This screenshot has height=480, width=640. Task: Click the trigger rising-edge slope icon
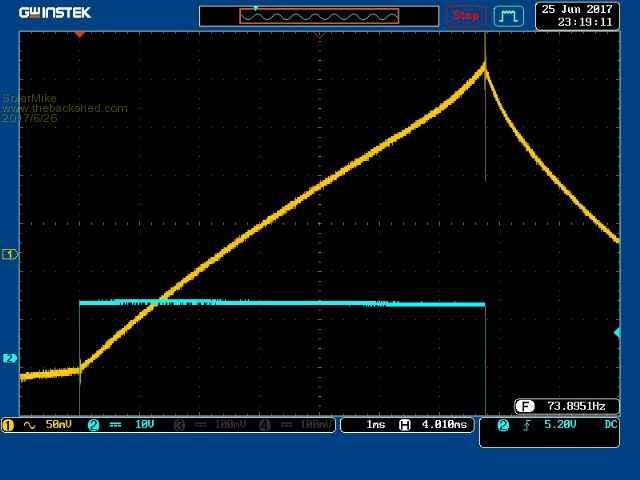tap(526, 425)
